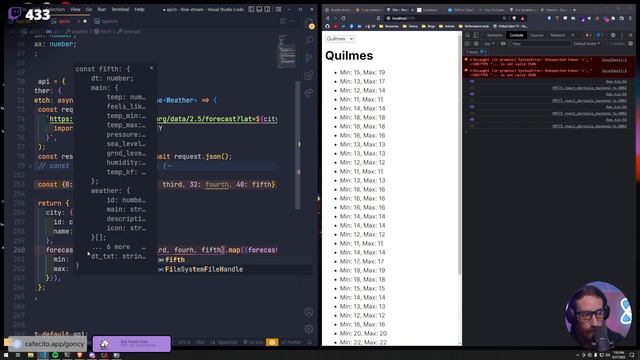The height and width of the screenshot is (360, 640).
Task: Switch to the Sources DevTools tab
Action: coord(537,35)
